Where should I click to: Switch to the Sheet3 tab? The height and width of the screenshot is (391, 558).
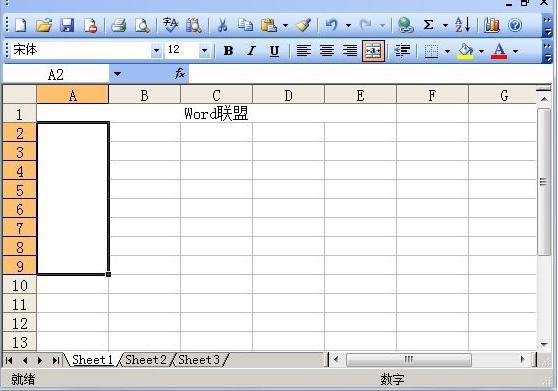click(199, 360)
